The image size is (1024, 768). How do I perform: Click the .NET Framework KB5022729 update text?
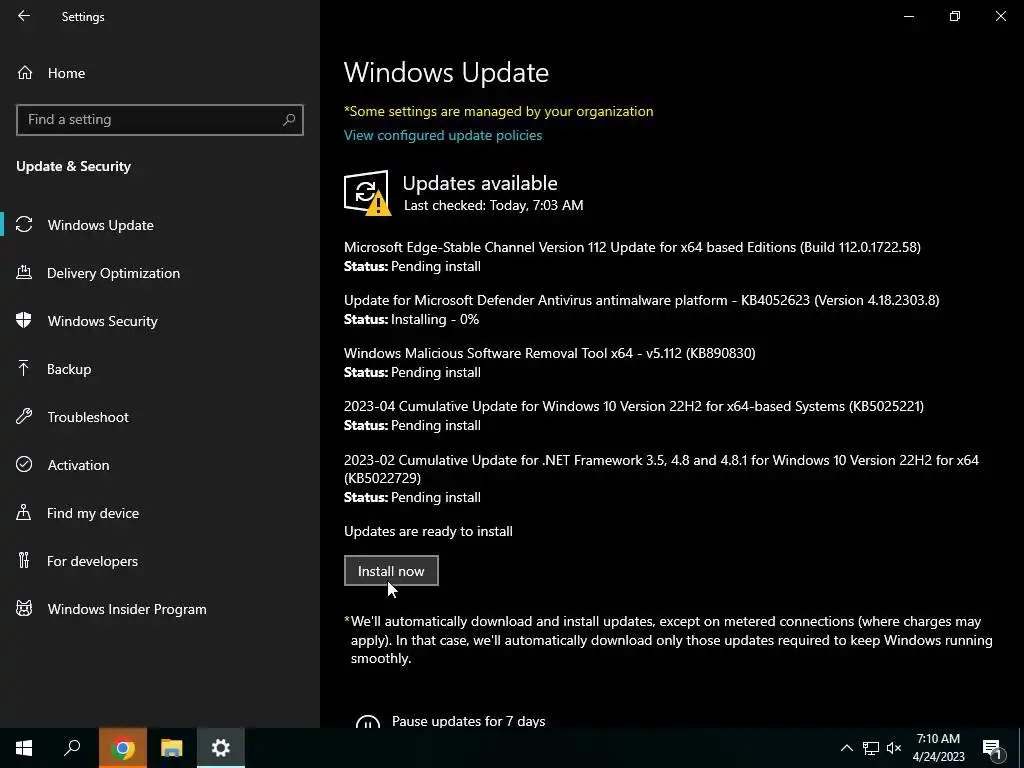click(661, 469)
